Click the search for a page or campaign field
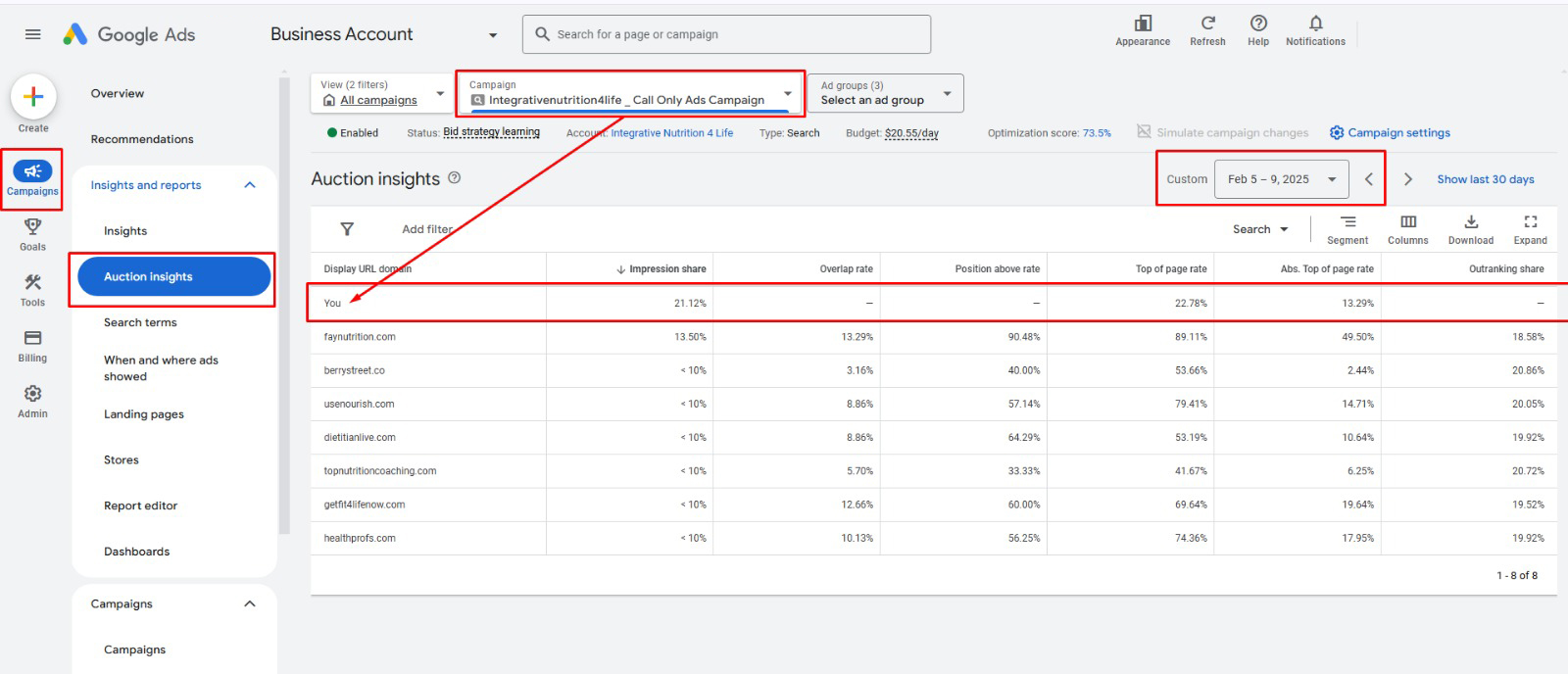1568x674 pixels. [726, 34]
